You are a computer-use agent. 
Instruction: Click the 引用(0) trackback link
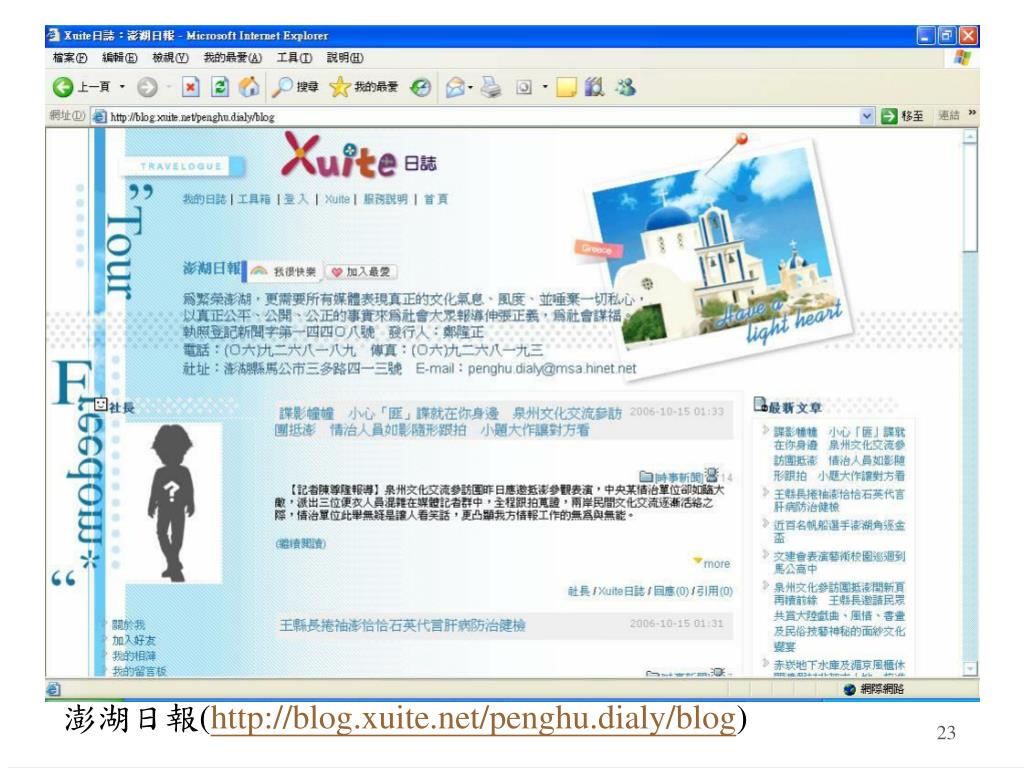[714, 590]
